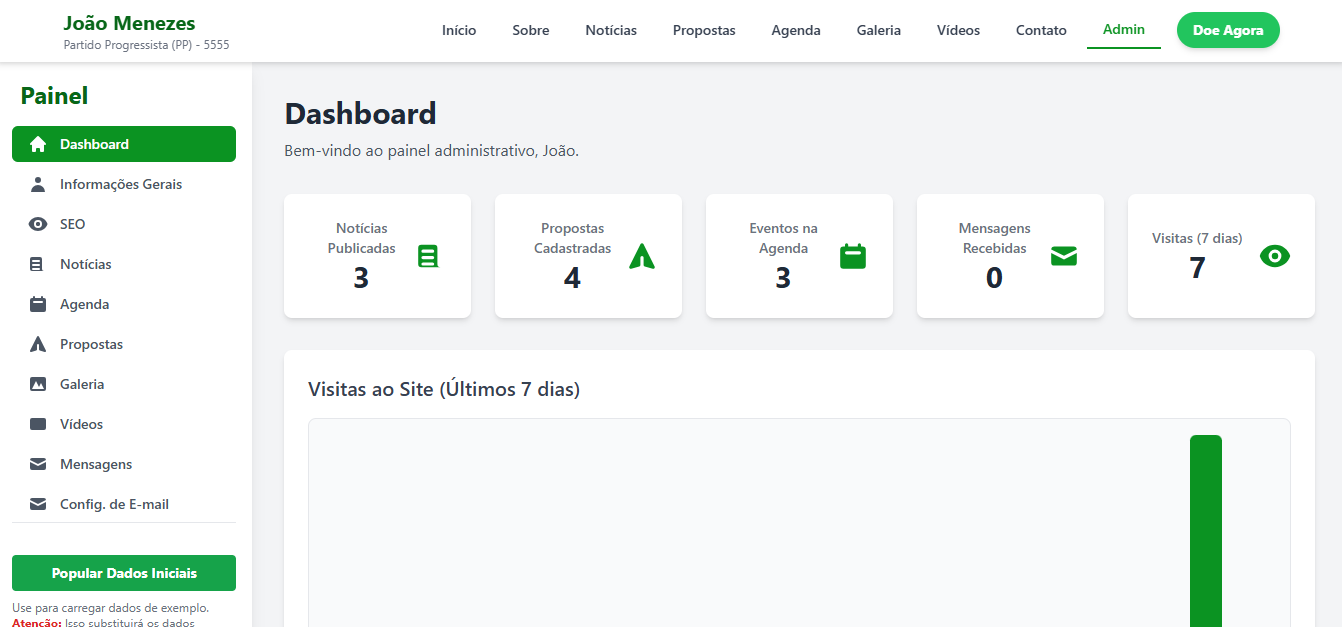Click the image icon next to Galeria
Image resolution: width=1342 pixels, height=627 pixels.
click(38, 384)
